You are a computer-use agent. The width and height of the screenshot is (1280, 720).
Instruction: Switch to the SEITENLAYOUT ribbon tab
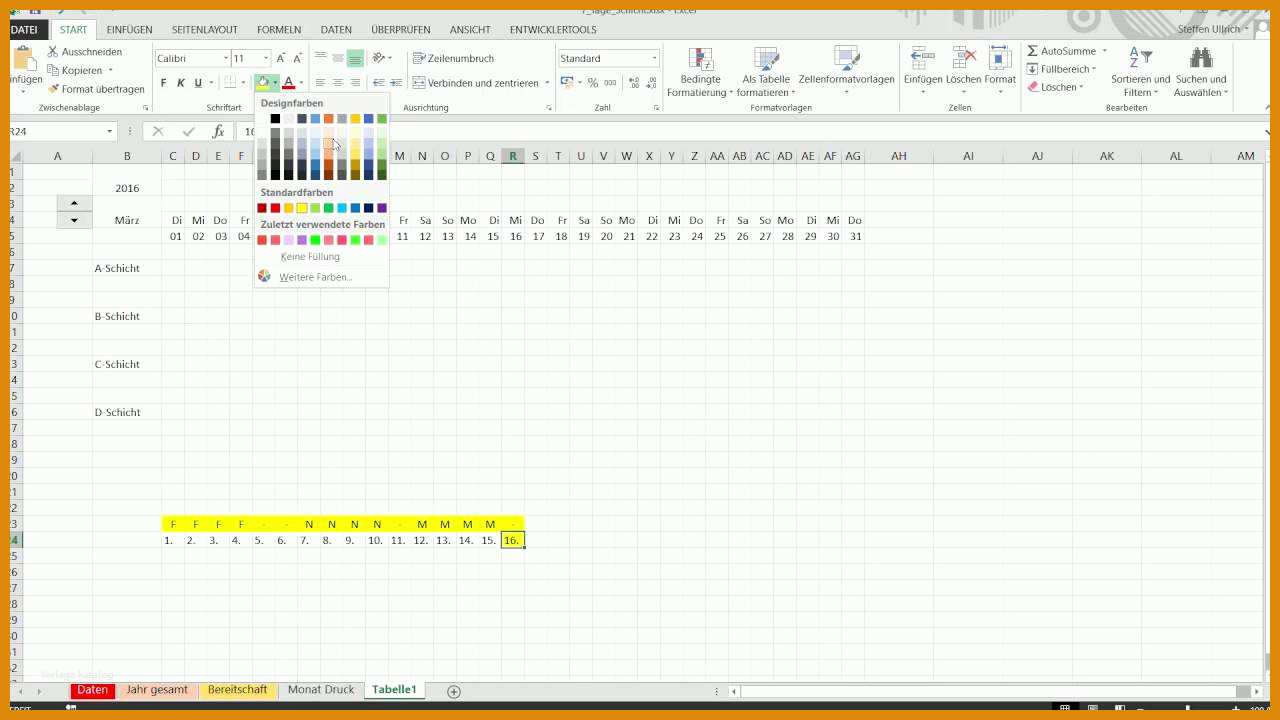pyautogui.click(x=204, y=30)
